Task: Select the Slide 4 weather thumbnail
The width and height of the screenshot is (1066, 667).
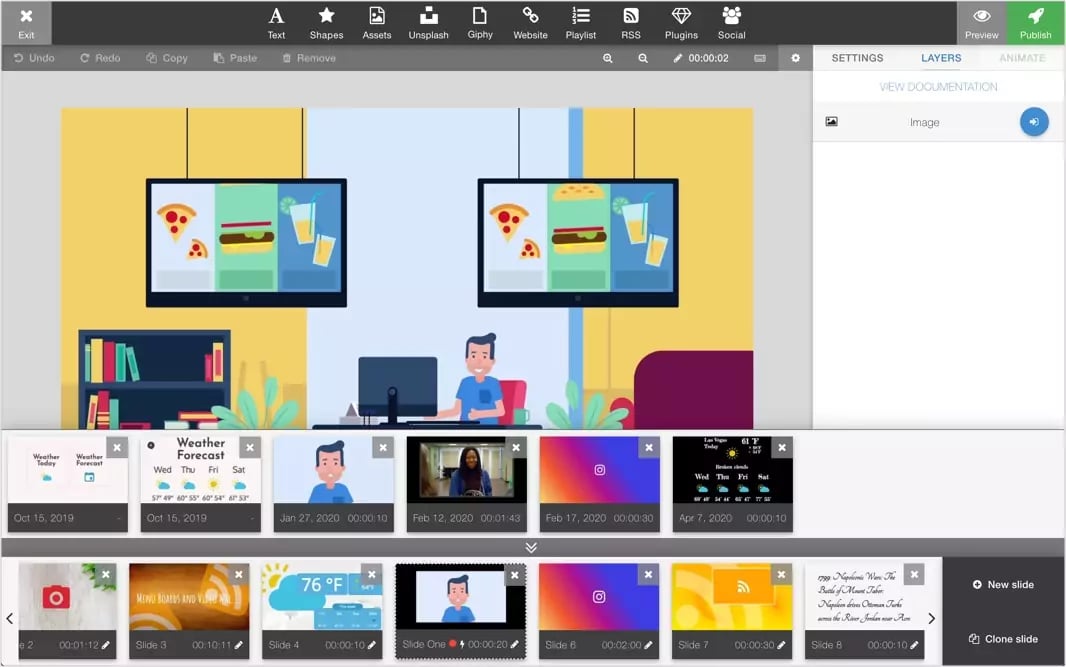Action: (321, 597)
